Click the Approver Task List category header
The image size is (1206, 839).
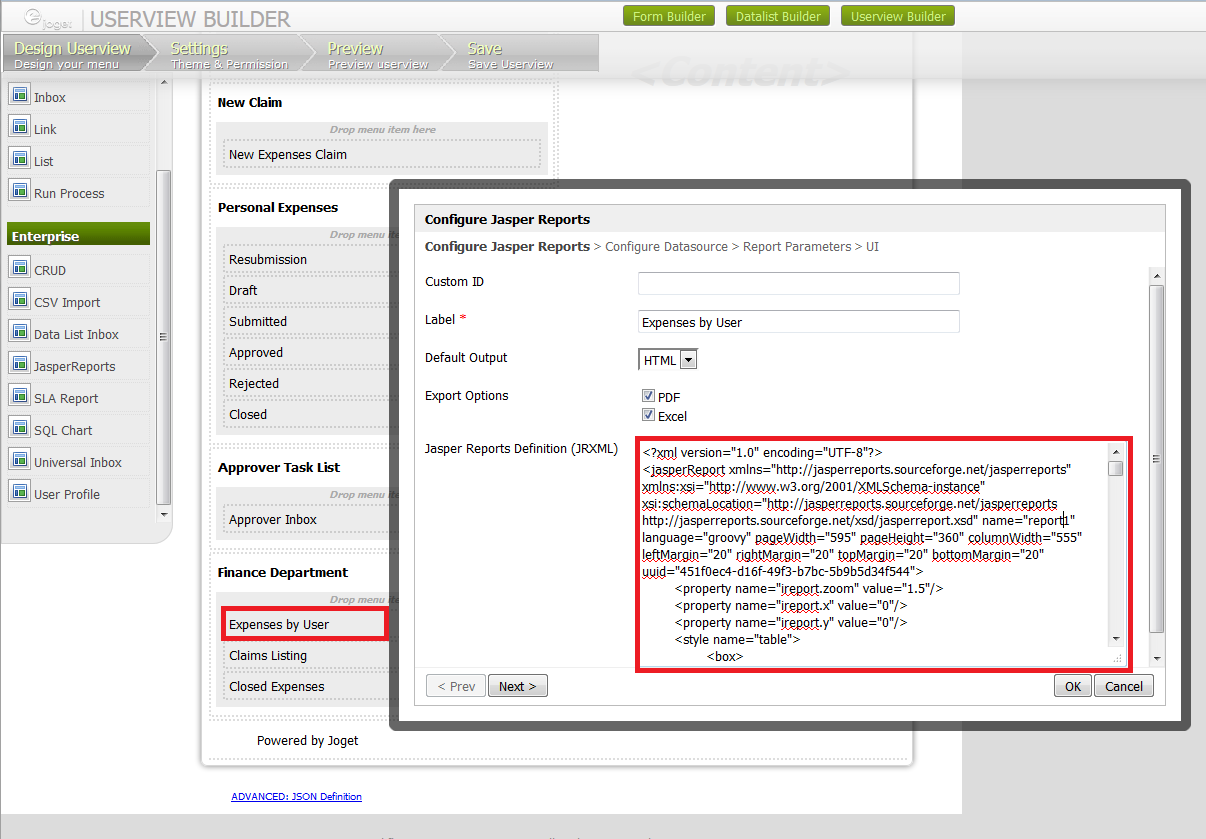(279, 467)
